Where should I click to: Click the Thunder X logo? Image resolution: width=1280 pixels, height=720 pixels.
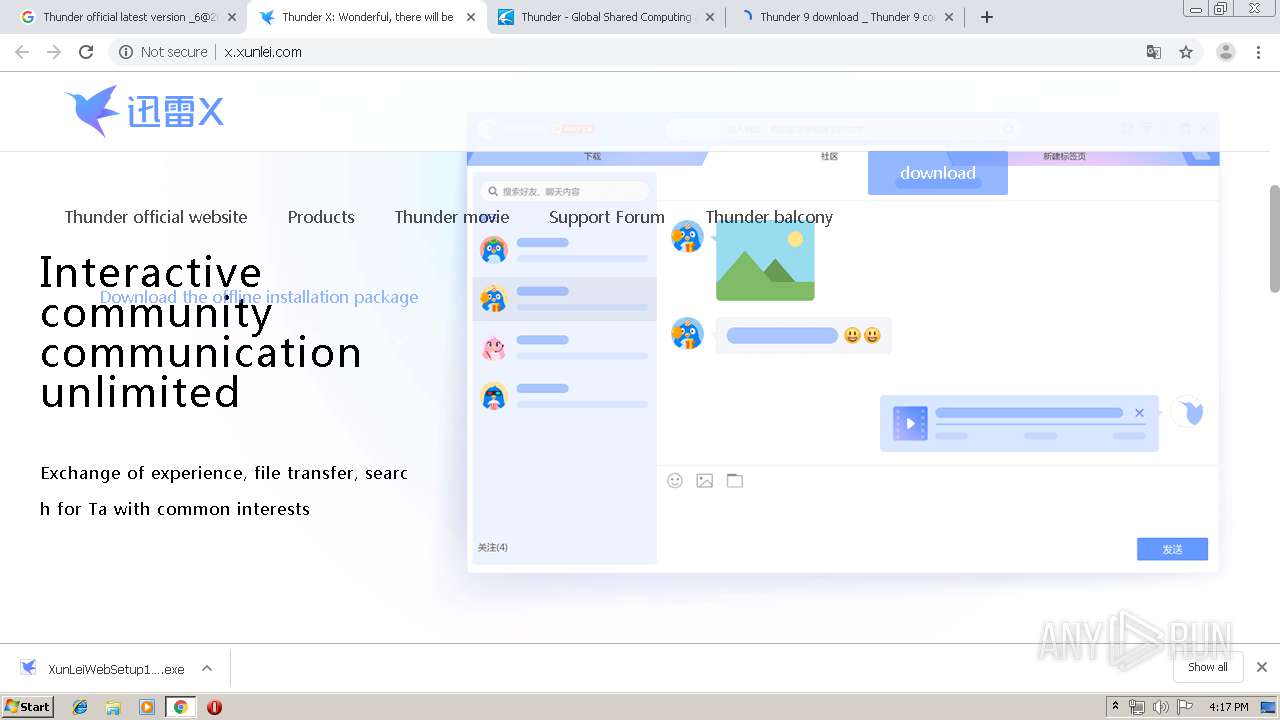pos(144,111)
